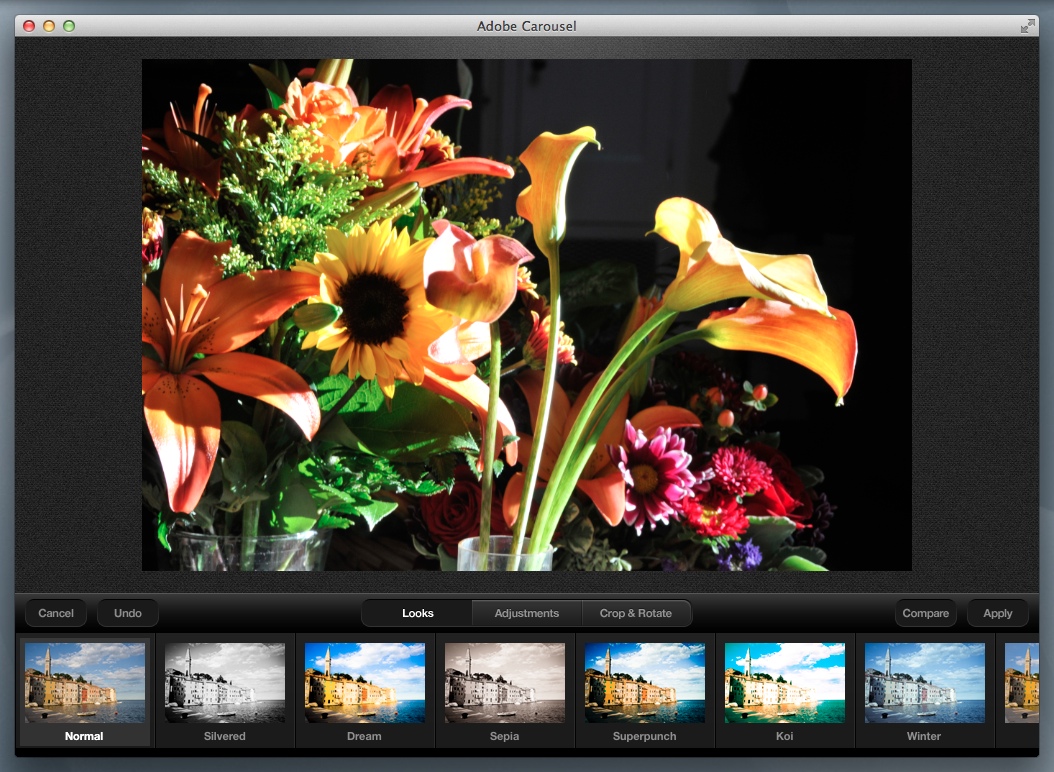The height and width of the screenshot is (772, 1054).
Task: Open the Adjustments tab
Action: tap(526, 613)
